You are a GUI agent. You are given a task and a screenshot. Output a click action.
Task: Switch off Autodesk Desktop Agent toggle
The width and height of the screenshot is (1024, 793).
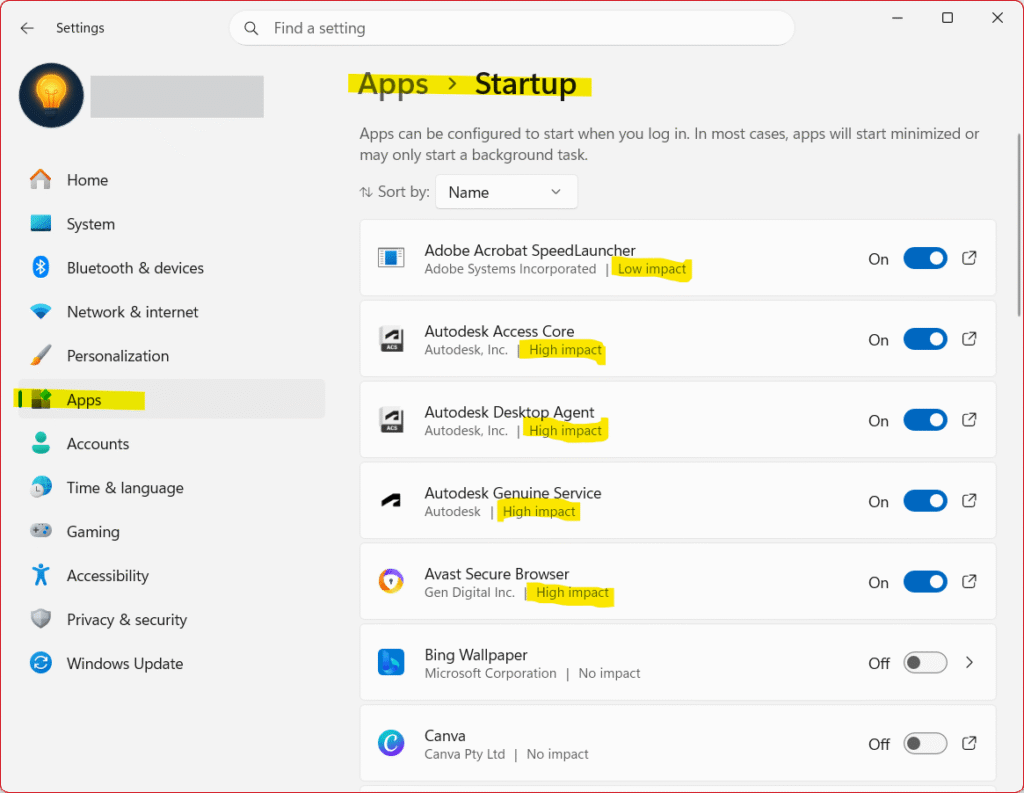tap(925, 420)
